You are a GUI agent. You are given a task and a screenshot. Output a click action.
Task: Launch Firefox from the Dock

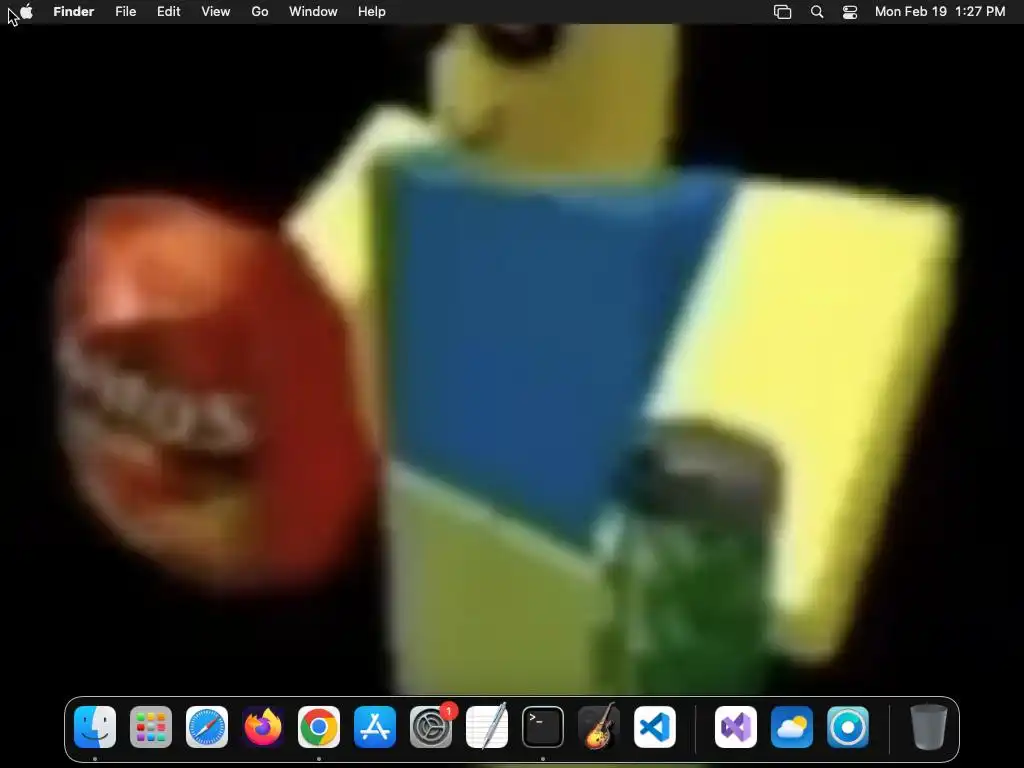(263, 727)
